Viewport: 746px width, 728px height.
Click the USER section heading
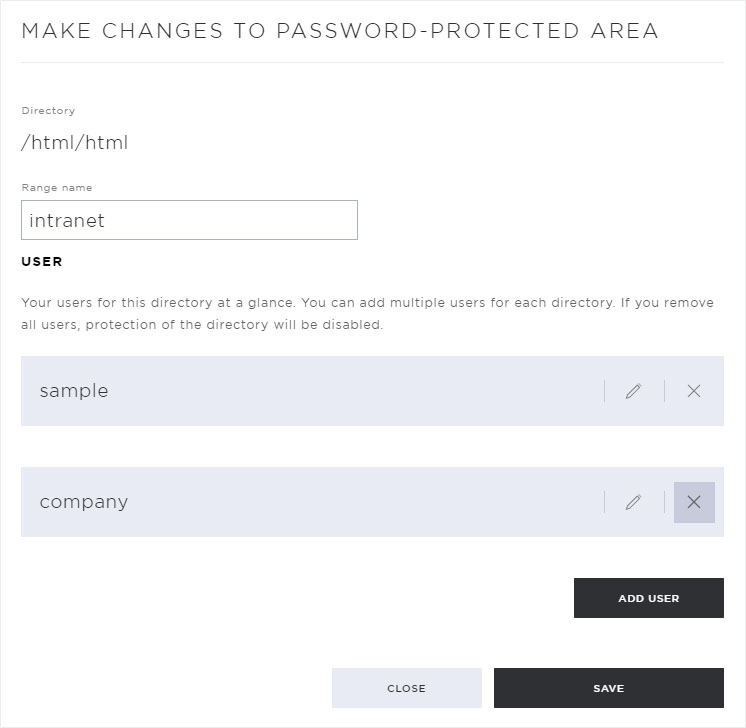click(42, 262)
